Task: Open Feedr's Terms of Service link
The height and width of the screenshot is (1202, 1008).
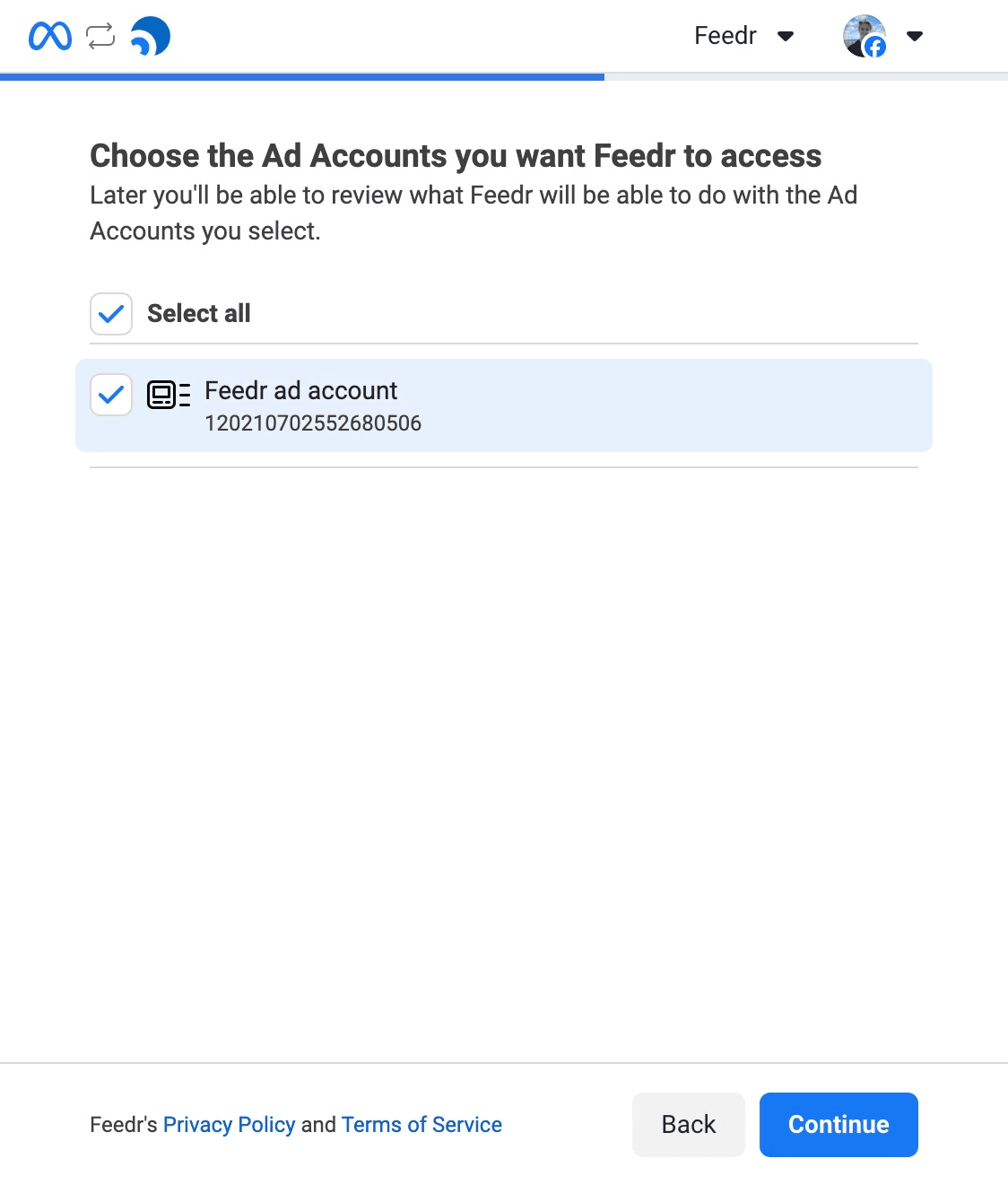Action: click(421, 1124)
